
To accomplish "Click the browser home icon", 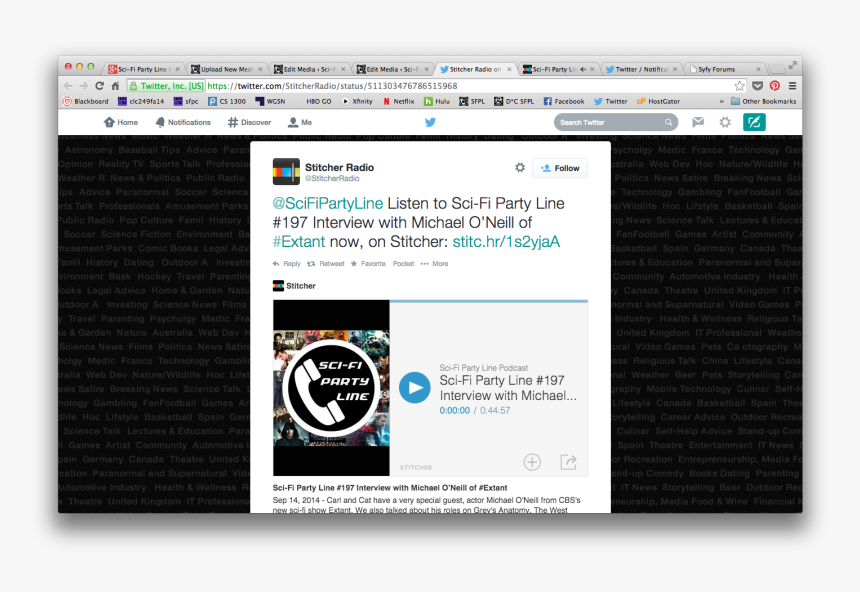I will tap(115, 86).
